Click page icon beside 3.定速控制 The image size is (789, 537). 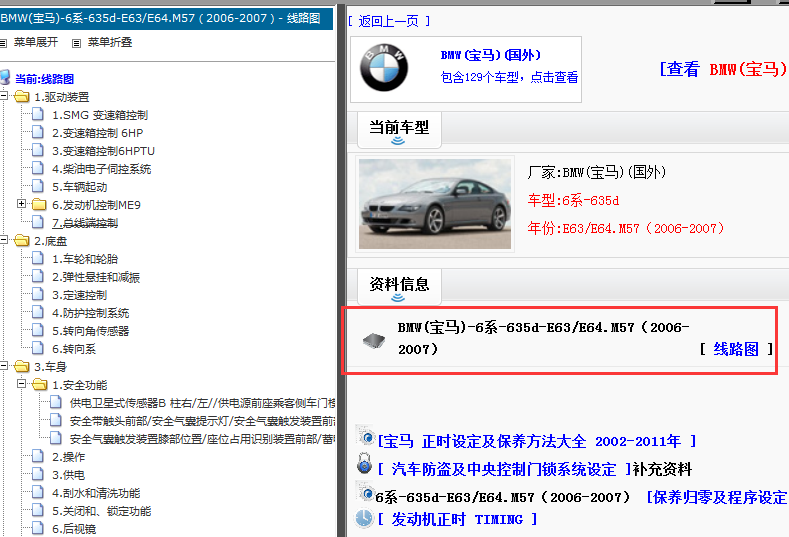[38, 294]
